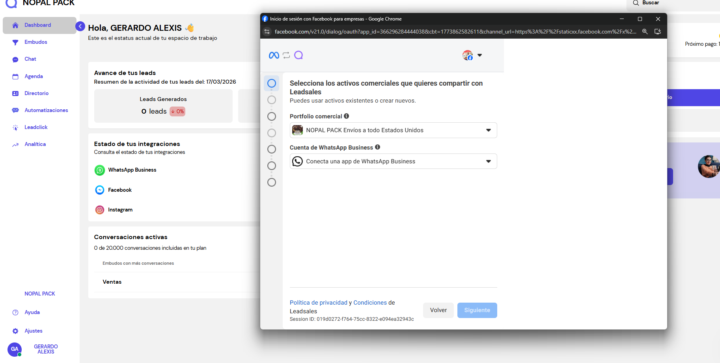
Task: Open Política de privacidad link
Action: pos(318,303)
